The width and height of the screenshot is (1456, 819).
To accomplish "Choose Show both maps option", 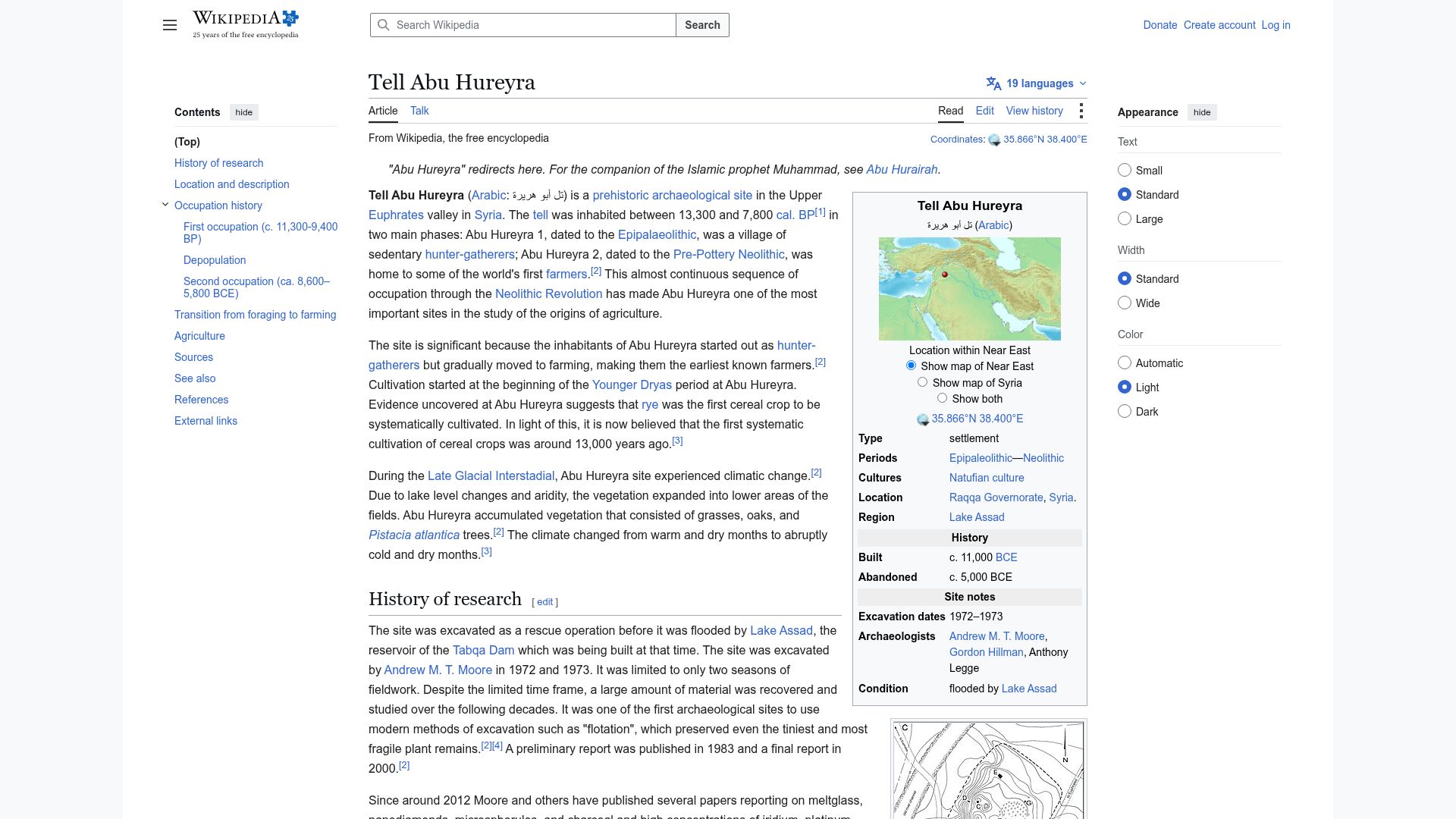I will 942,398.
